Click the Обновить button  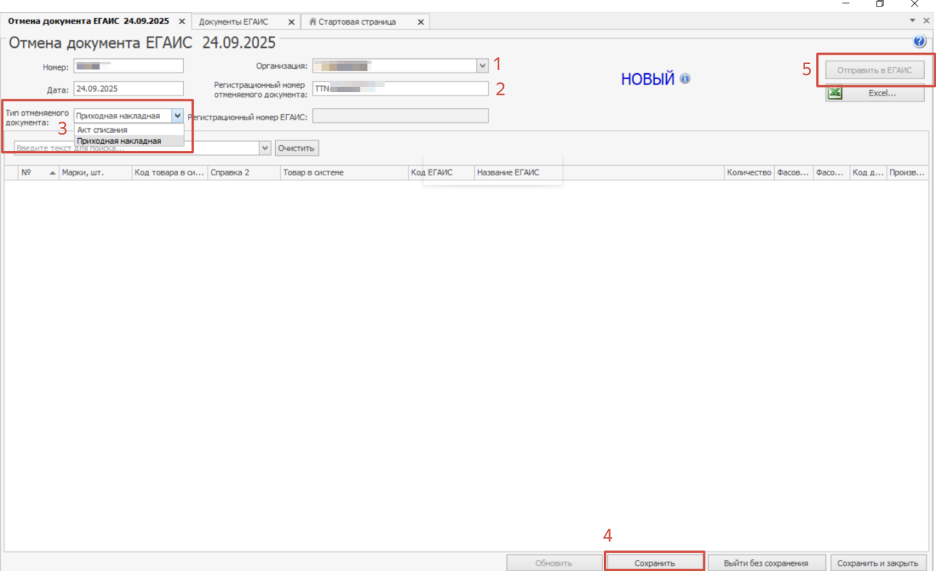tap(554, 563)
